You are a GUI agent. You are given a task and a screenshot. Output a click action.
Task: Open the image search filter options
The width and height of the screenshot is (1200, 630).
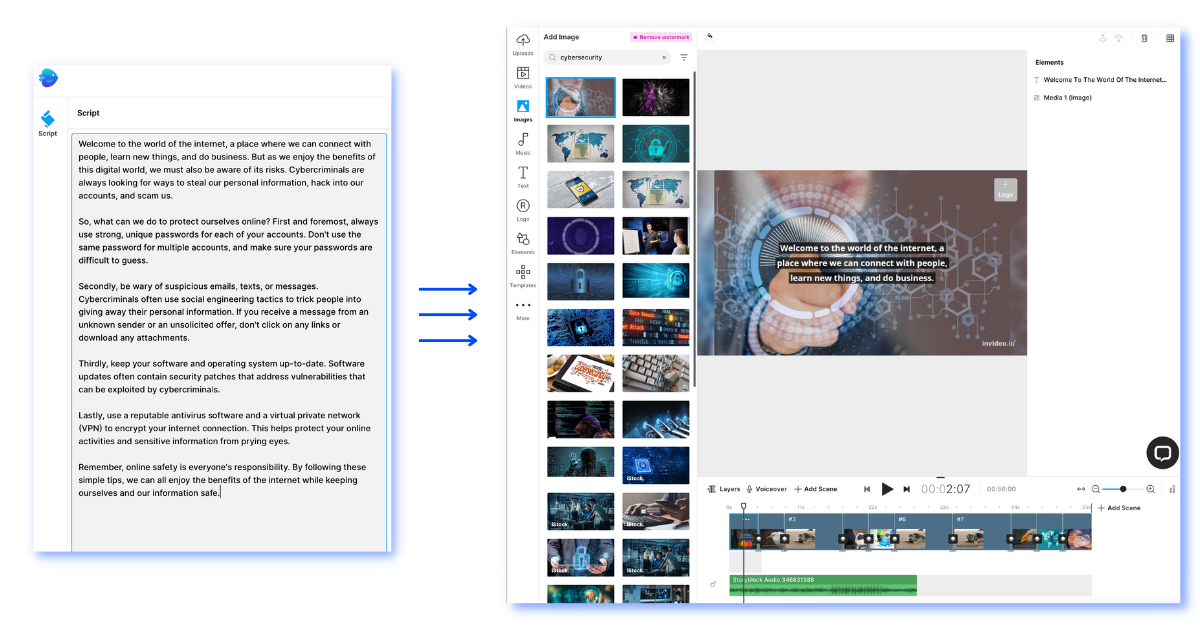click(x=684, y=58)
